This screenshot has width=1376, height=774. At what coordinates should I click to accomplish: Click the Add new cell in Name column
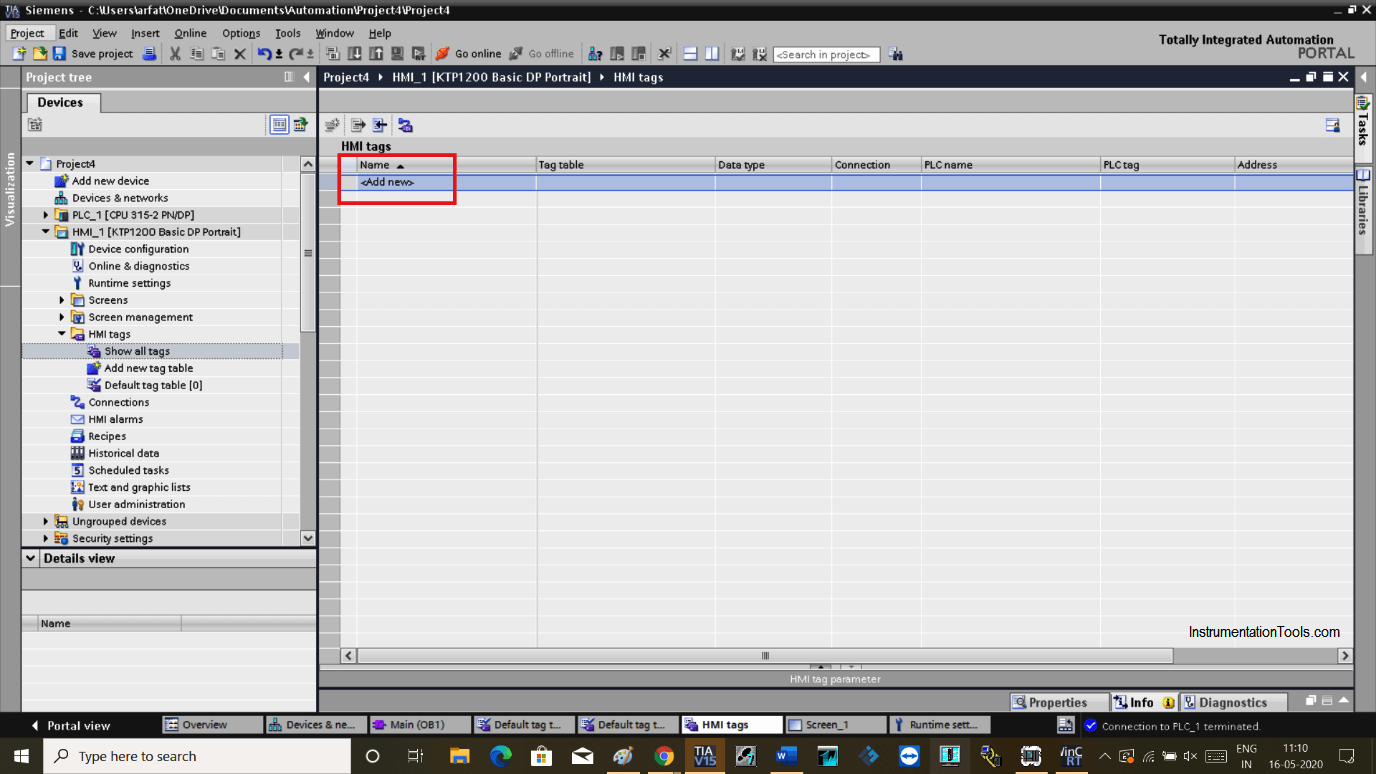click(x=446, y=182)
